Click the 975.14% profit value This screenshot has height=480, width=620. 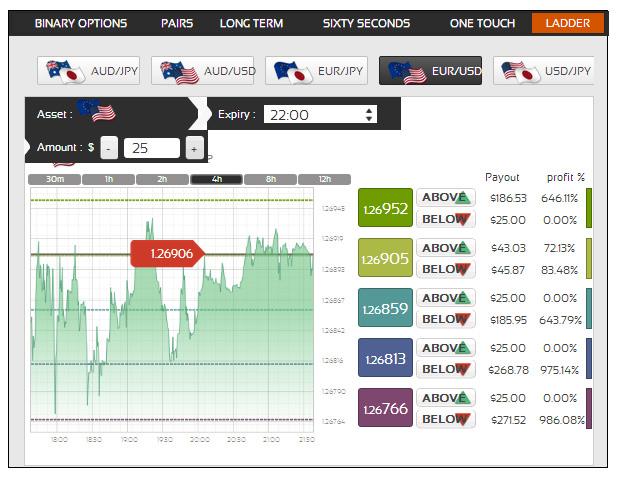[x=560, y=370]
